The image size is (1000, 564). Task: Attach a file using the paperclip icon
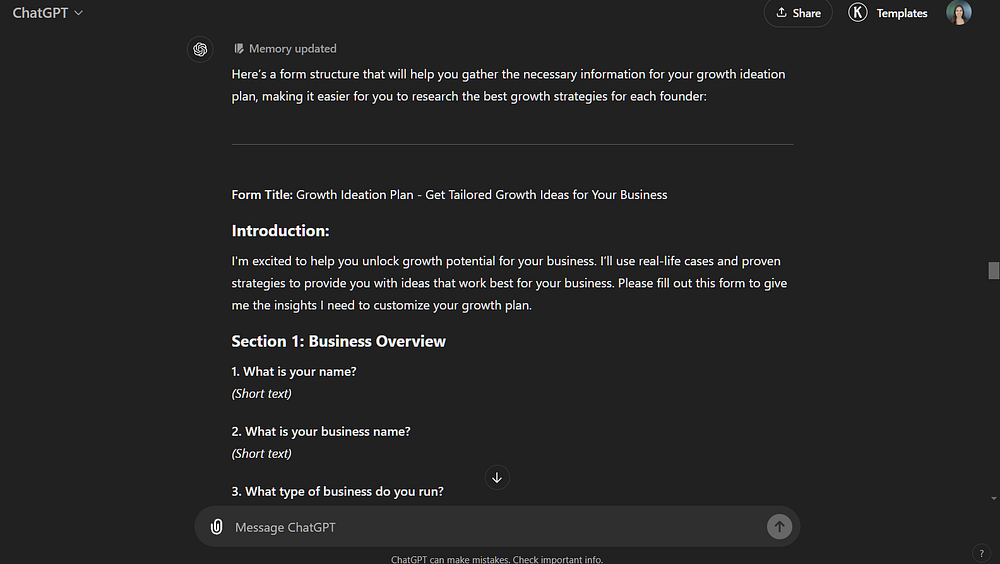(216, 527)
